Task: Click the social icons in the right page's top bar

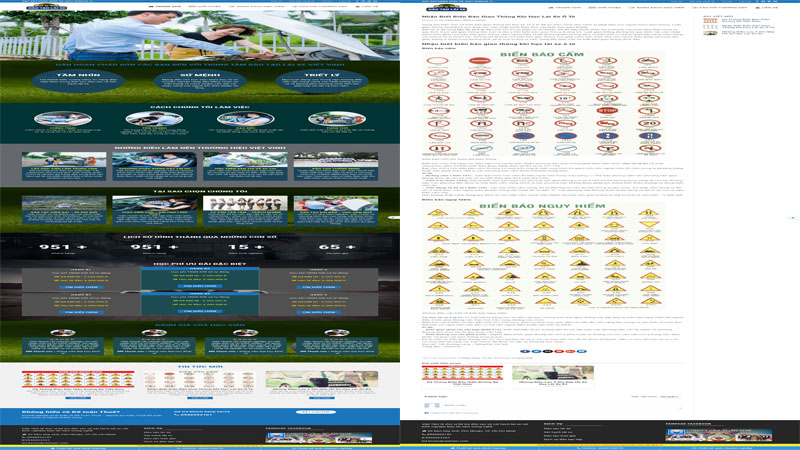Action: 767,2
